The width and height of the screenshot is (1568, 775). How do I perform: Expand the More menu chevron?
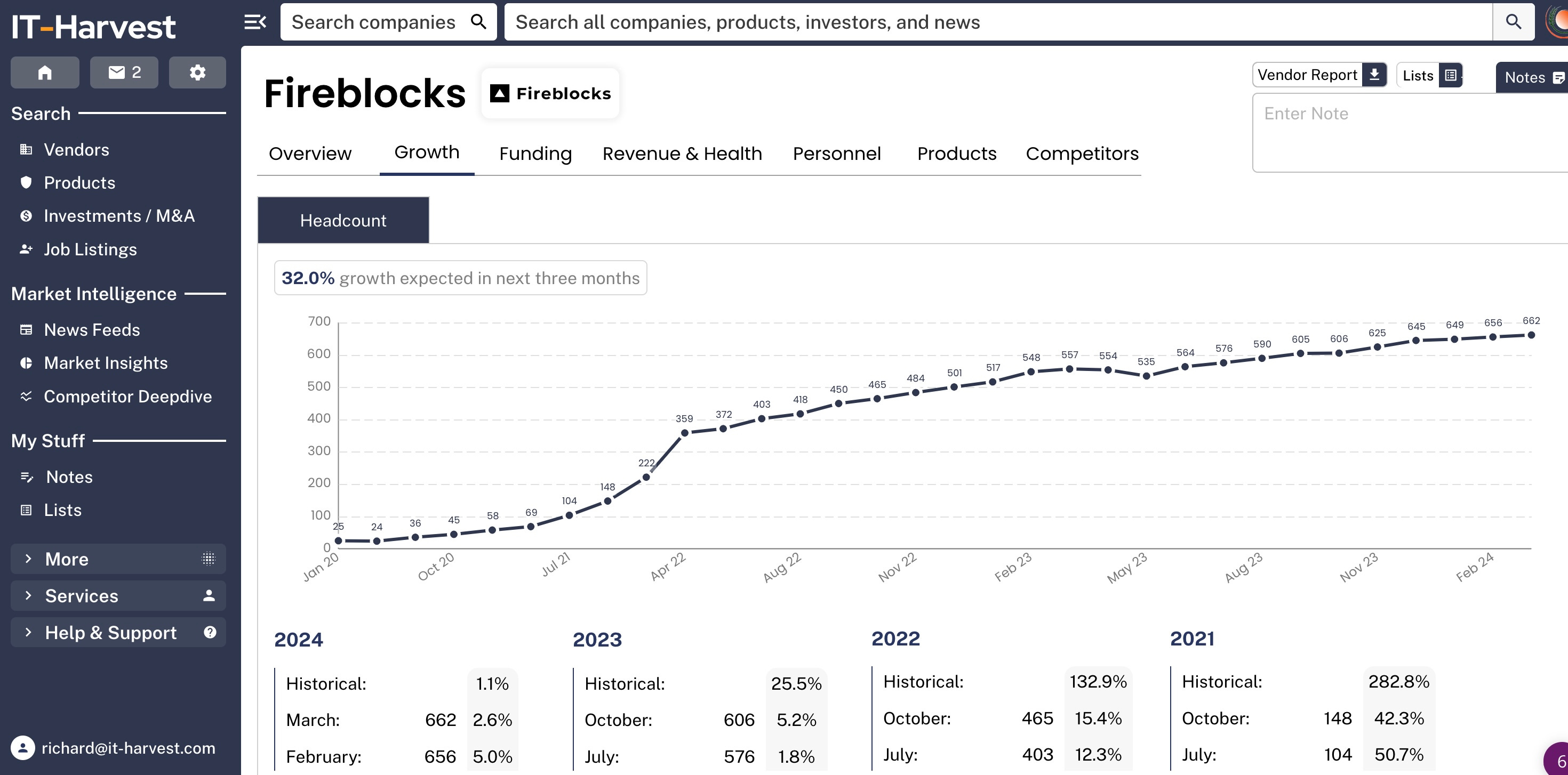click(28, 559)
